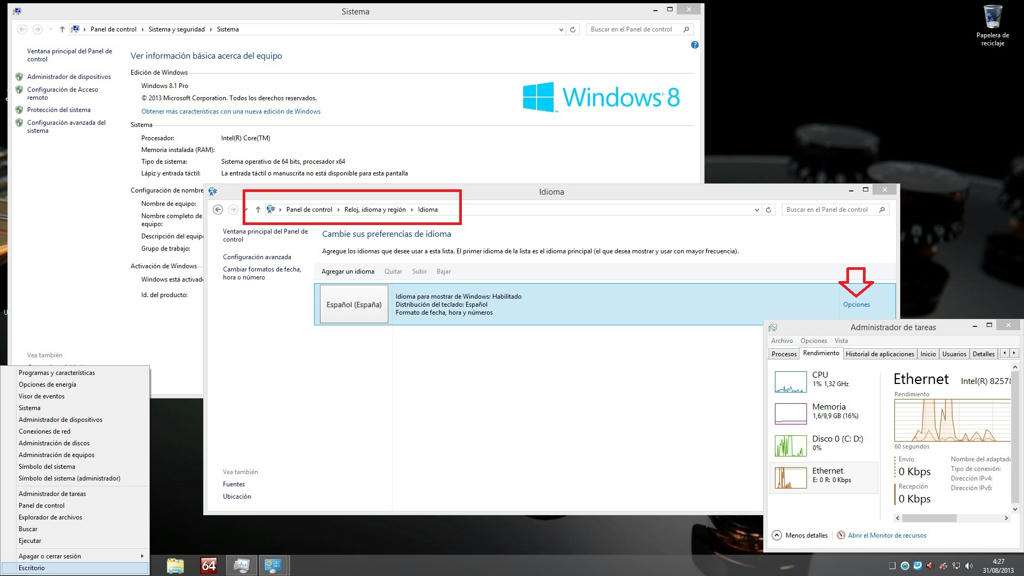Choose Visor de eventos from menu

tap(75, 396)
